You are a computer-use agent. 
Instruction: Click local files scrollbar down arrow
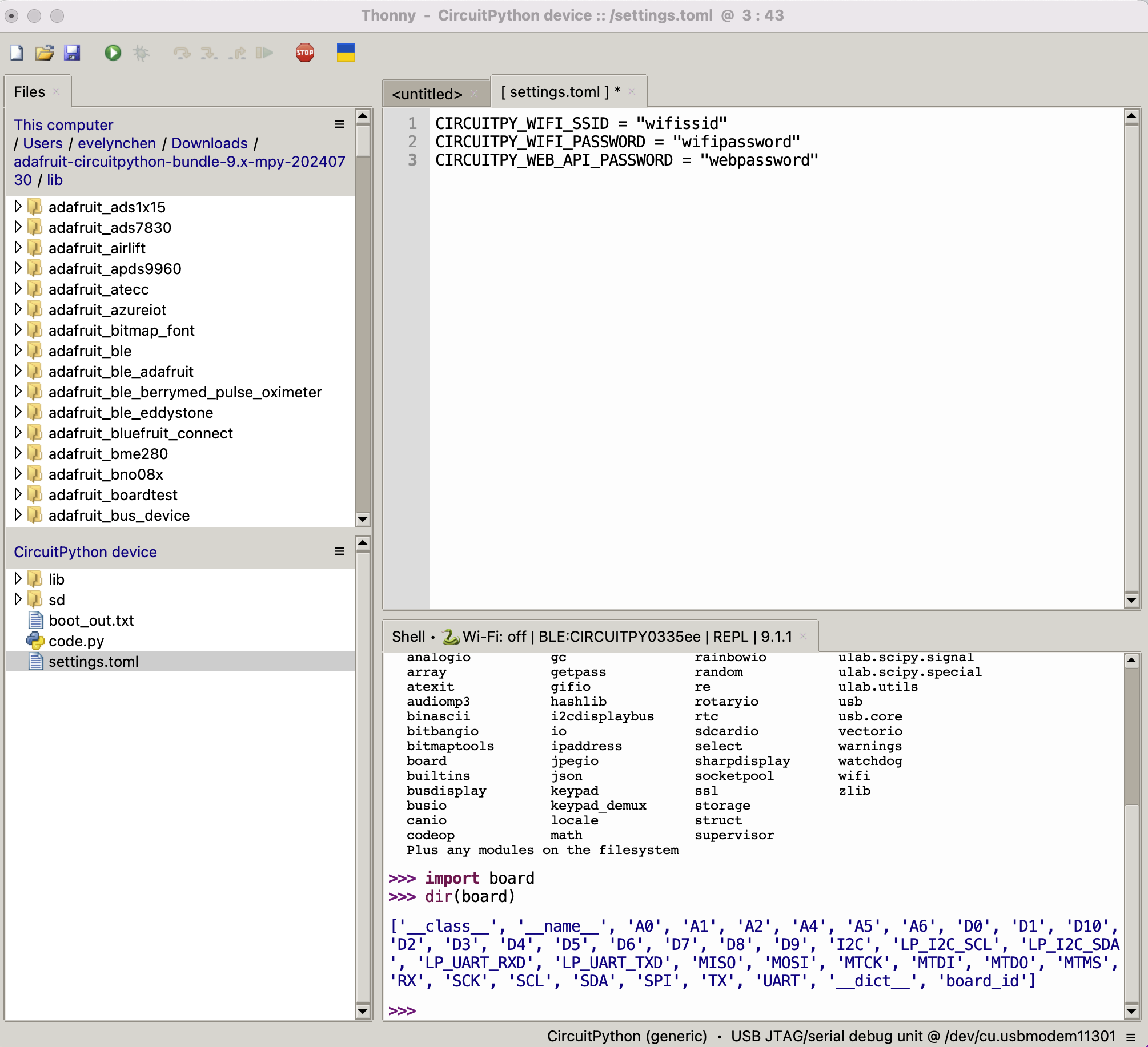point(363,519)
